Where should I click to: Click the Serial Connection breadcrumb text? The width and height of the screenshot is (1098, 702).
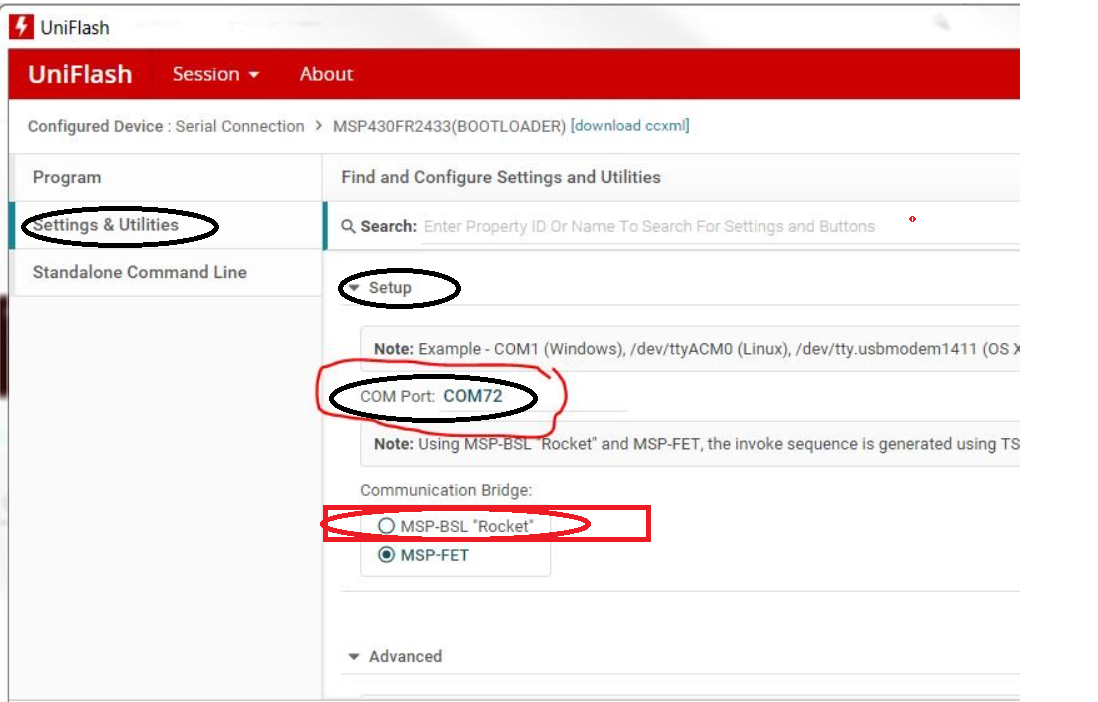click(x=239, y=126)
